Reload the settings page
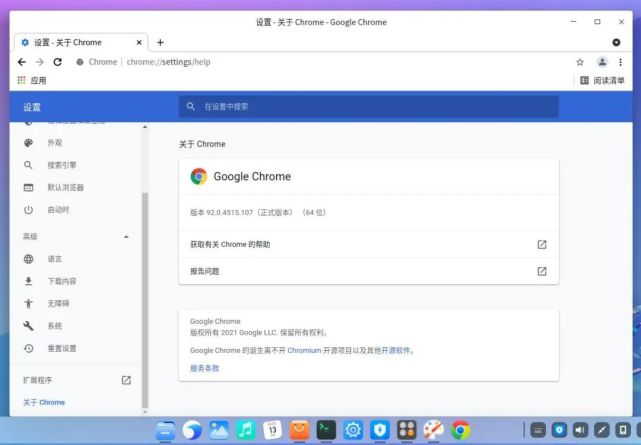This screenshot has width=641, height=445. point(58,62)
